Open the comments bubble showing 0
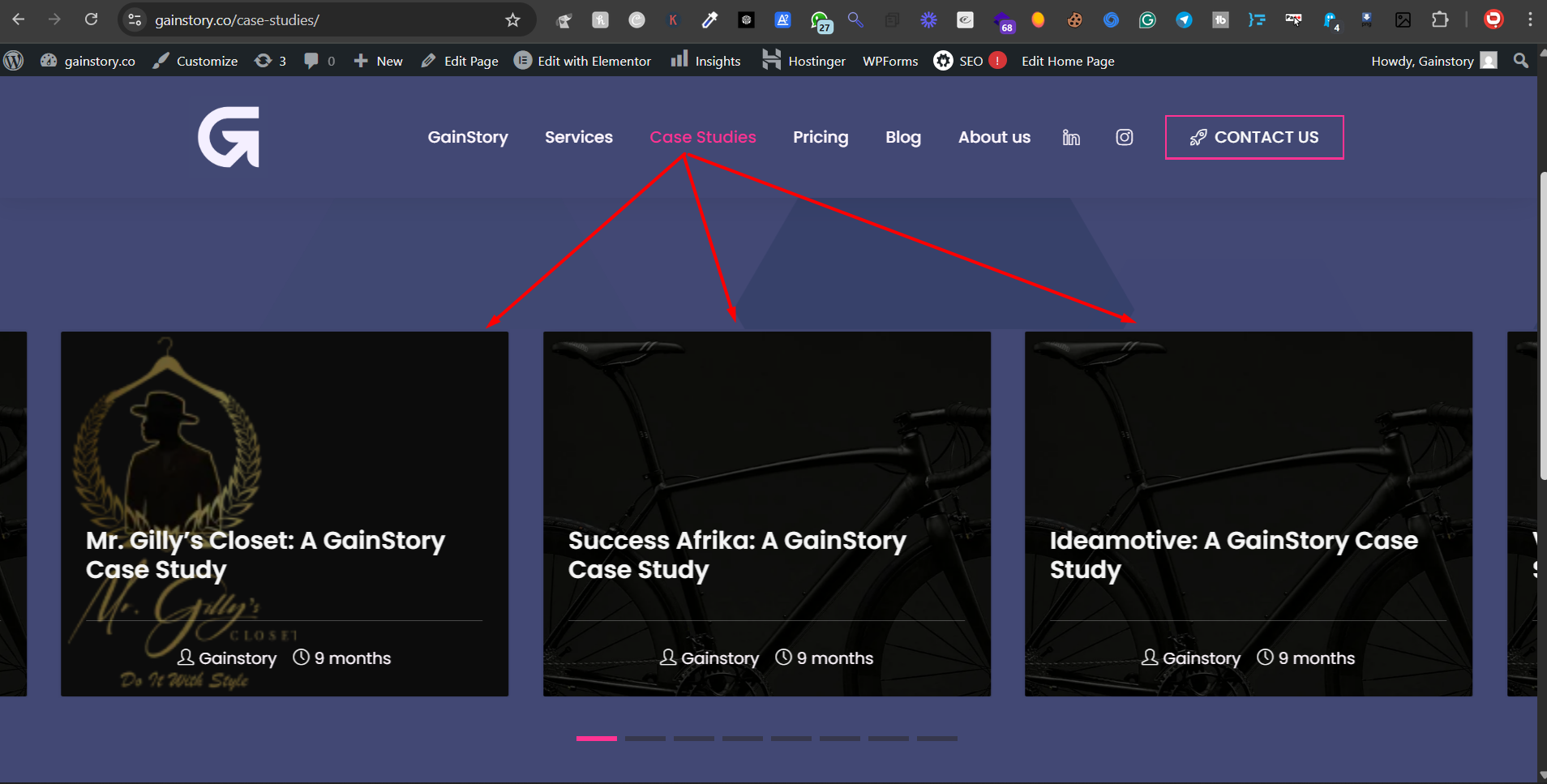Image resolution: width=1547 pixels, height=784 pixels. click(x=319, y=61)
